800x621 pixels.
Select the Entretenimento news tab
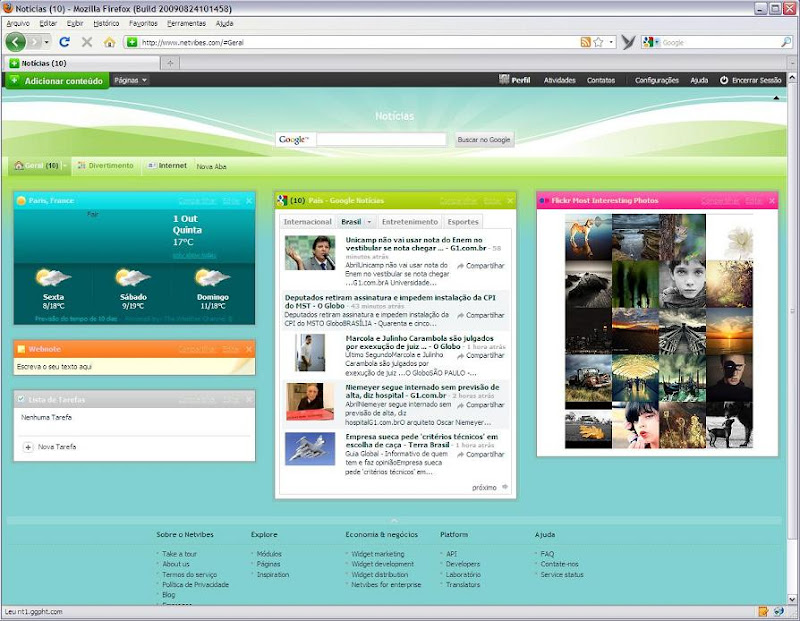(x=410, y=222)
